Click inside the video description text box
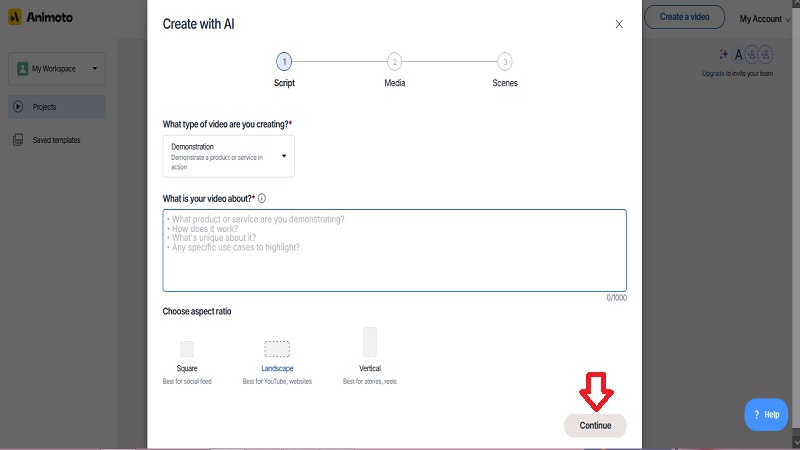 pyautogui.click(x=394, y=250)
